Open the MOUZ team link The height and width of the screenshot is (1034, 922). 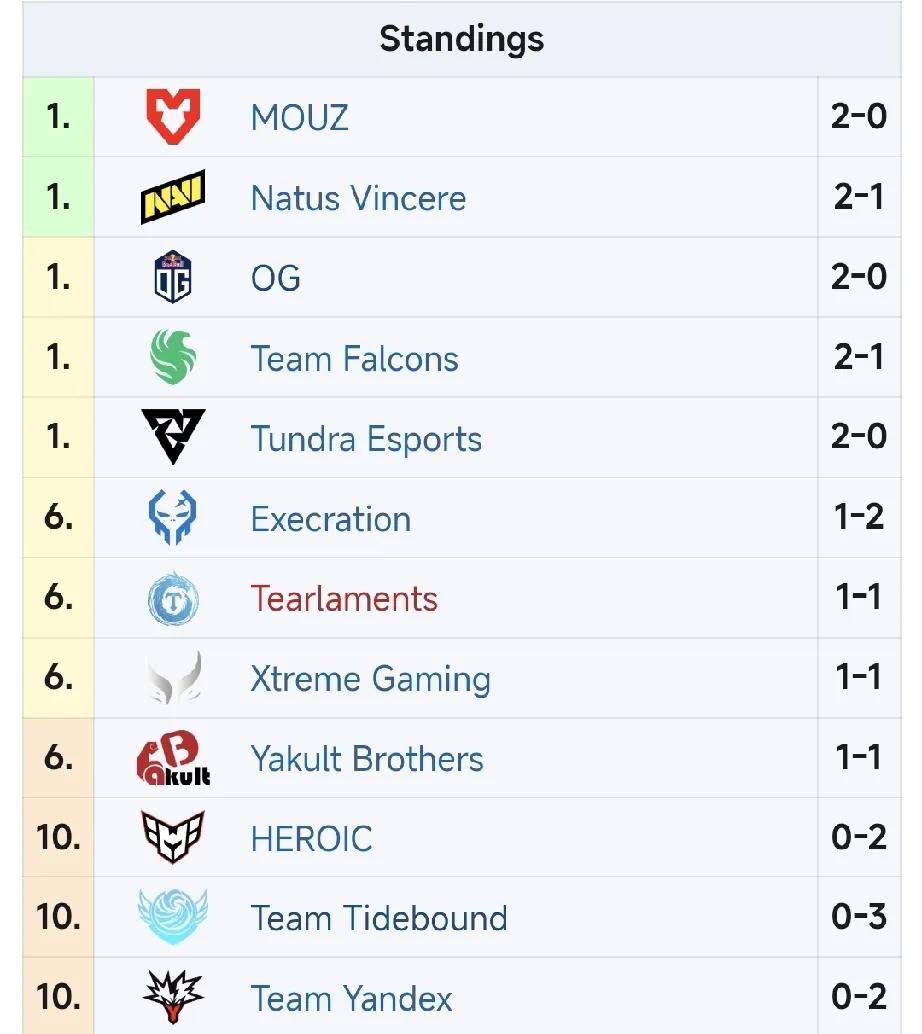pos(300,118)
